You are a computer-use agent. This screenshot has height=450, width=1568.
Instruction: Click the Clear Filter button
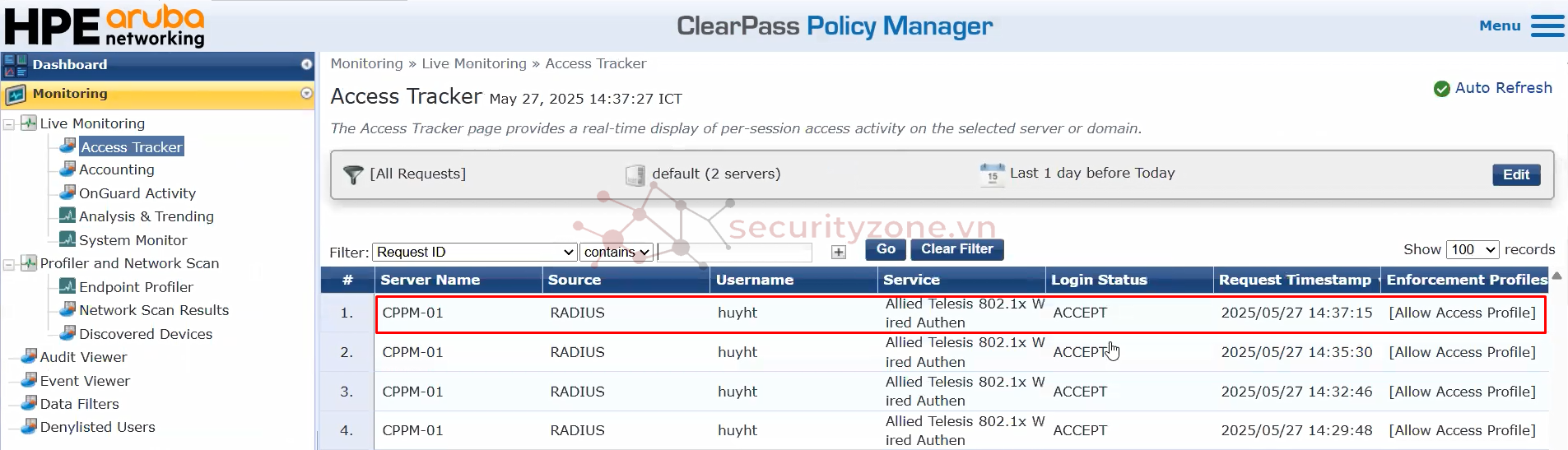(x=957, y=249)
